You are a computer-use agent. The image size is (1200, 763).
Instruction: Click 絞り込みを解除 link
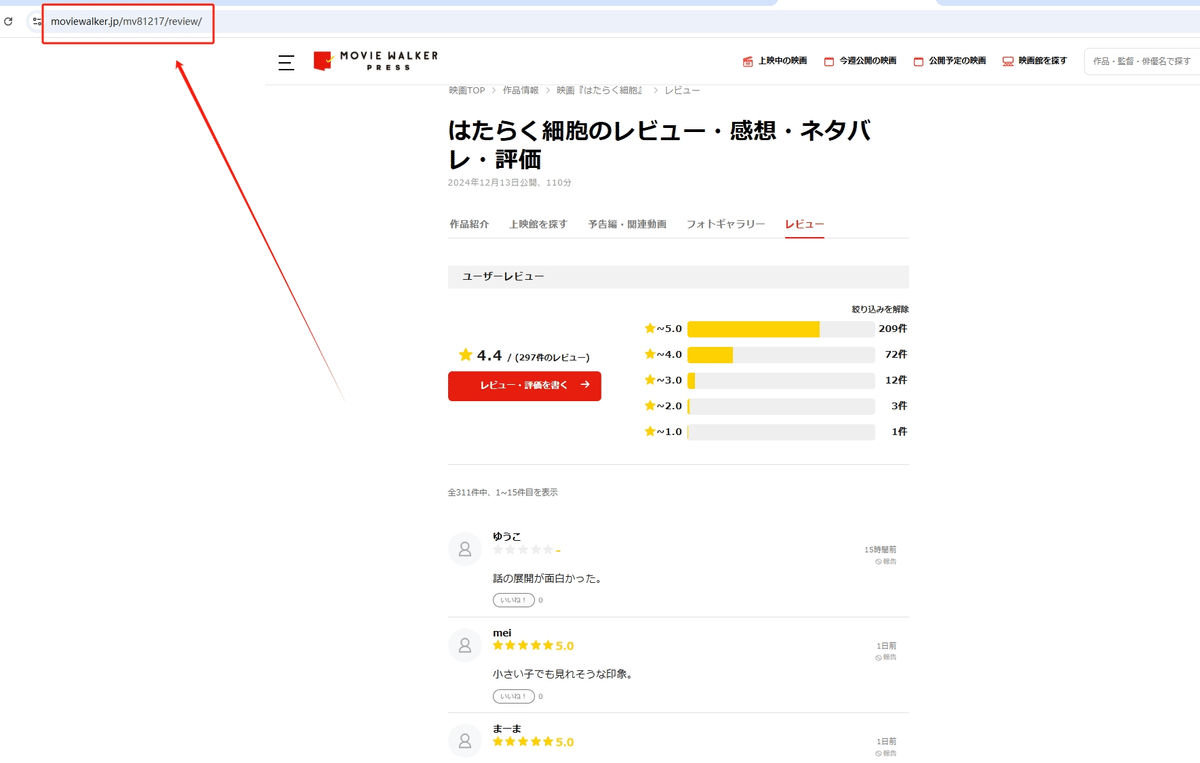pos(880,310)
